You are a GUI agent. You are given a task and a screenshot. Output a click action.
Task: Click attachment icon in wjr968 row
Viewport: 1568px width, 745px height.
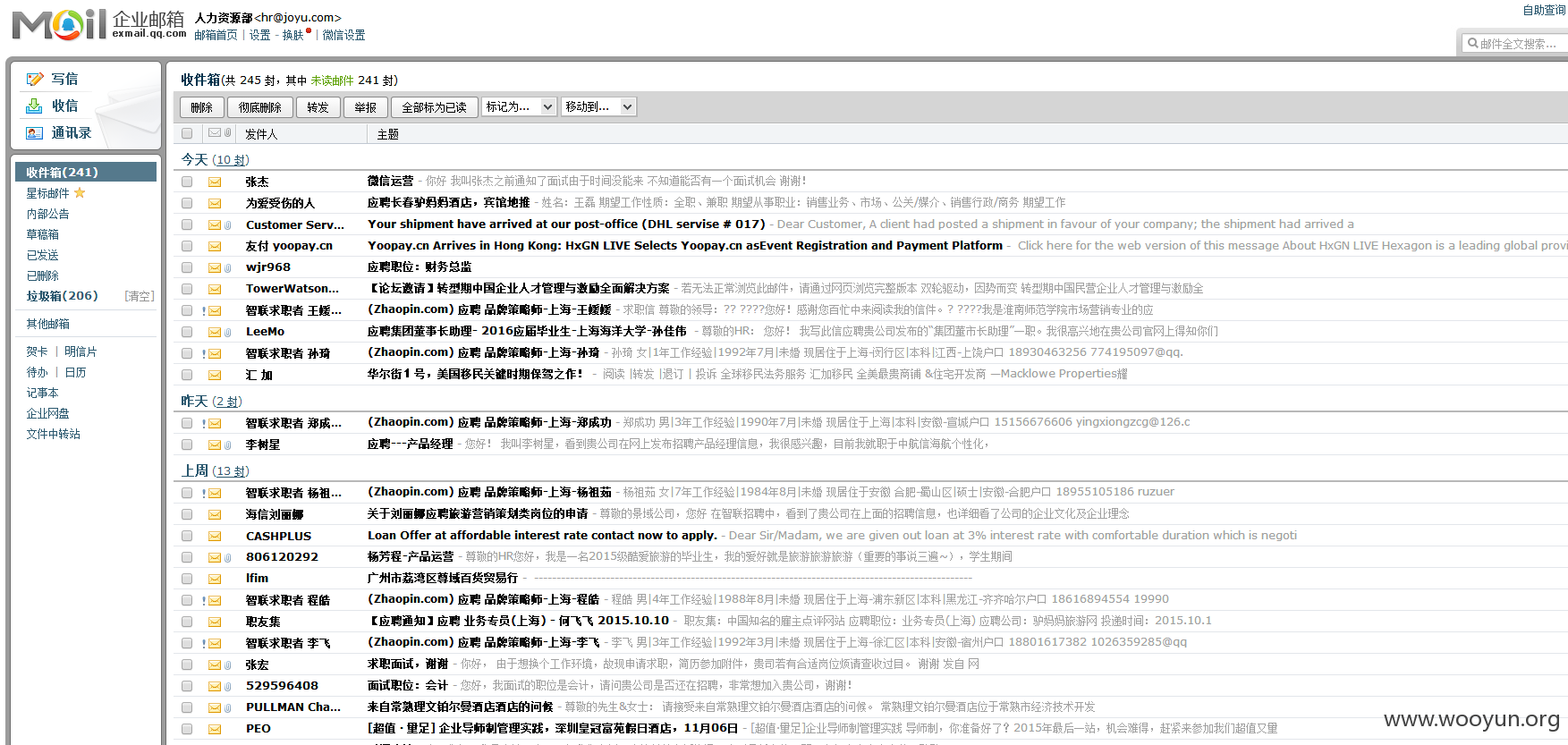point(228,268)
